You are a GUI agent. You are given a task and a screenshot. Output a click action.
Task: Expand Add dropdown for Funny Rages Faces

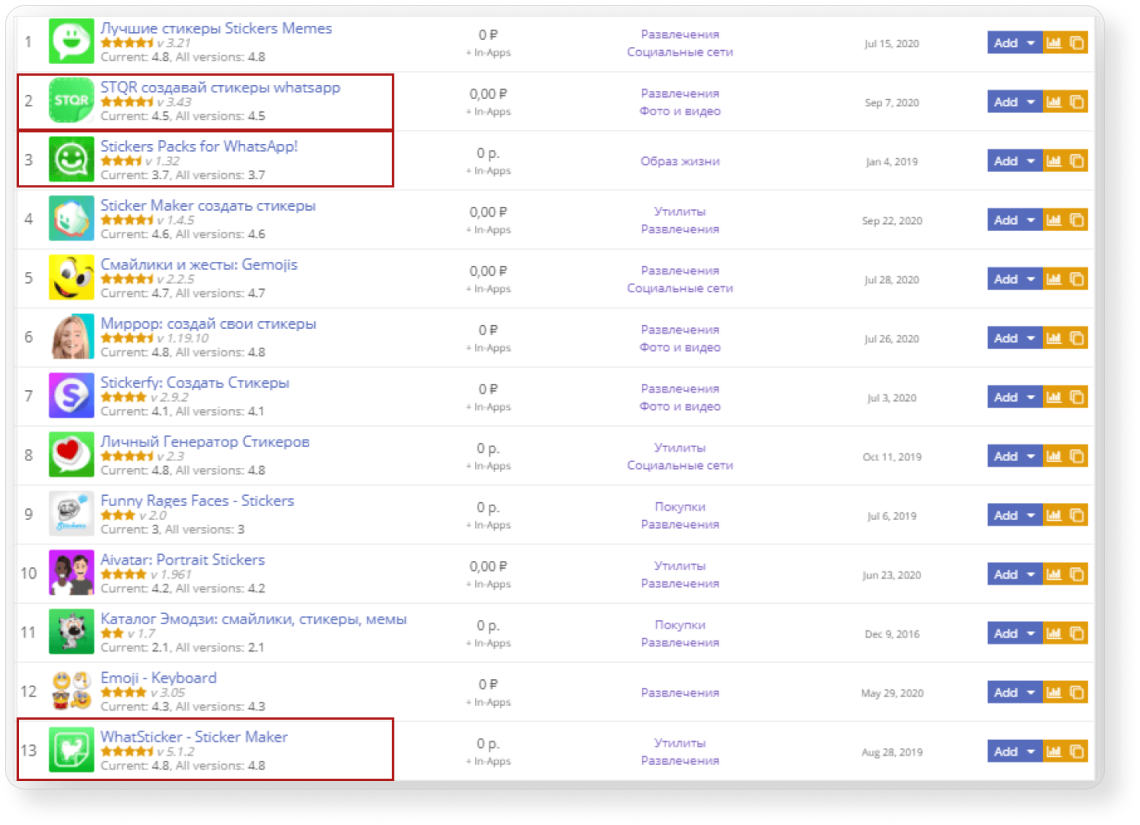(1031, 515)
